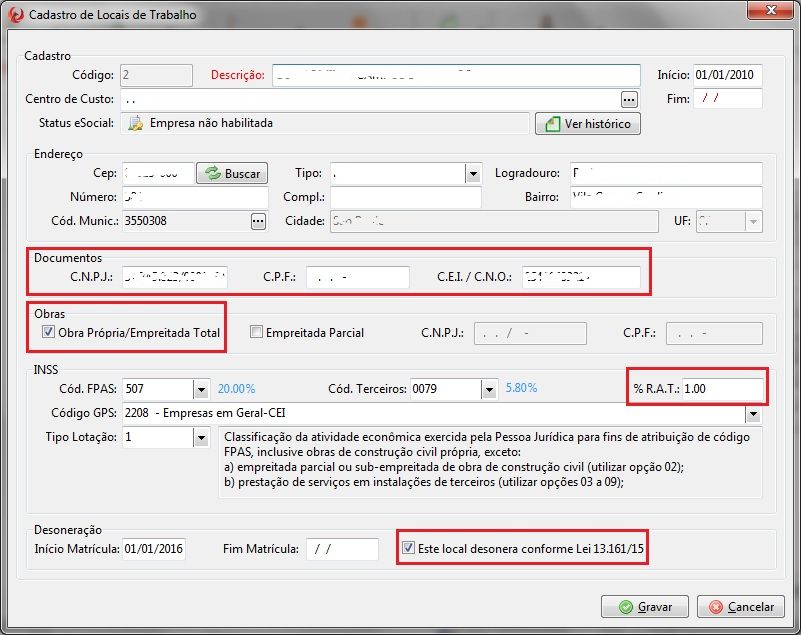Click the 20.00% FPAS rate text

click(x=237, y=389)
